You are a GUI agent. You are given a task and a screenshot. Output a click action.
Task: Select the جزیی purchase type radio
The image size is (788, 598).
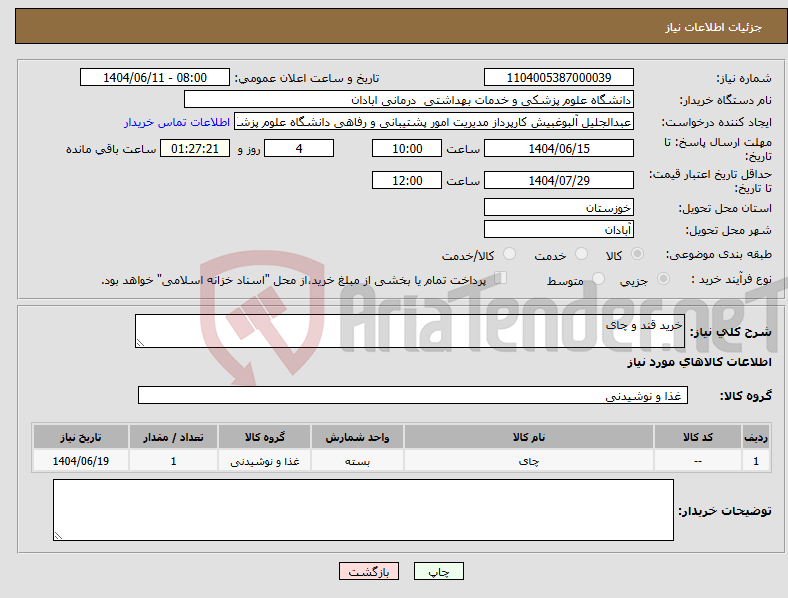pyautogui.click(x=663, y=278)
